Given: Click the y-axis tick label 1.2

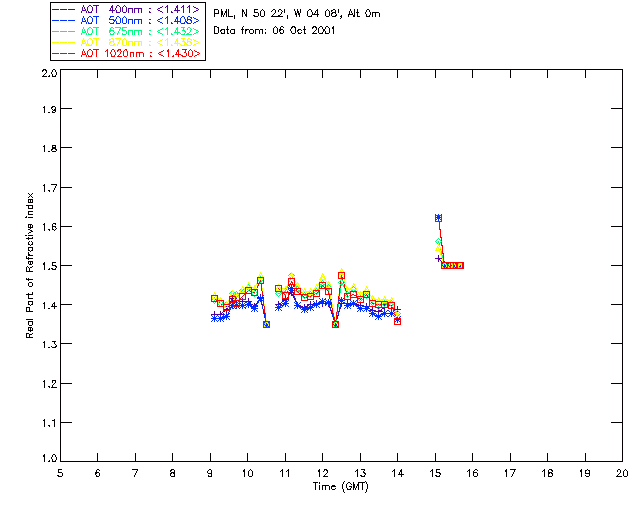Looking at the screenshot, I should point(49,384).
